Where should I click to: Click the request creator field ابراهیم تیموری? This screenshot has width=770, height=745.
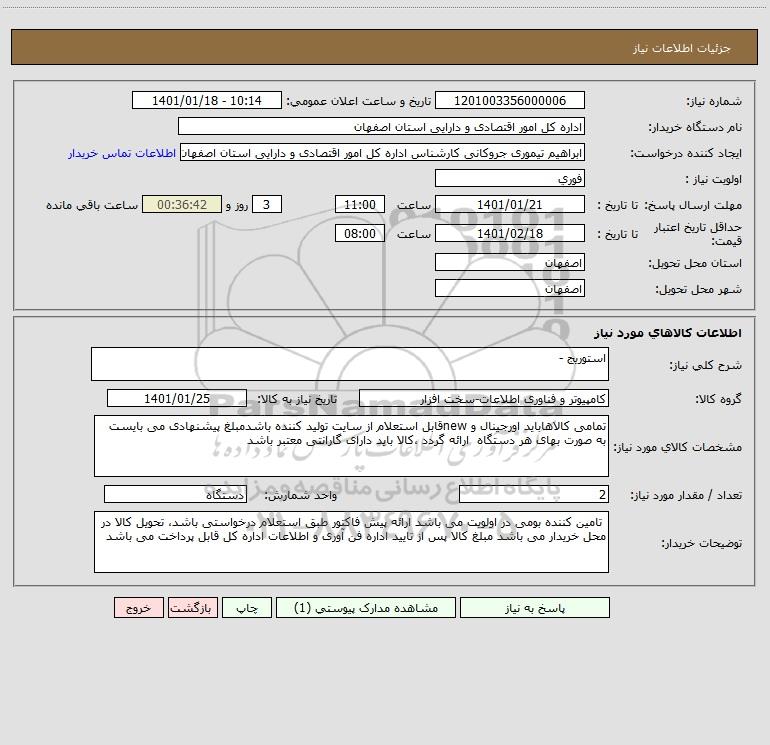[383, 152]
